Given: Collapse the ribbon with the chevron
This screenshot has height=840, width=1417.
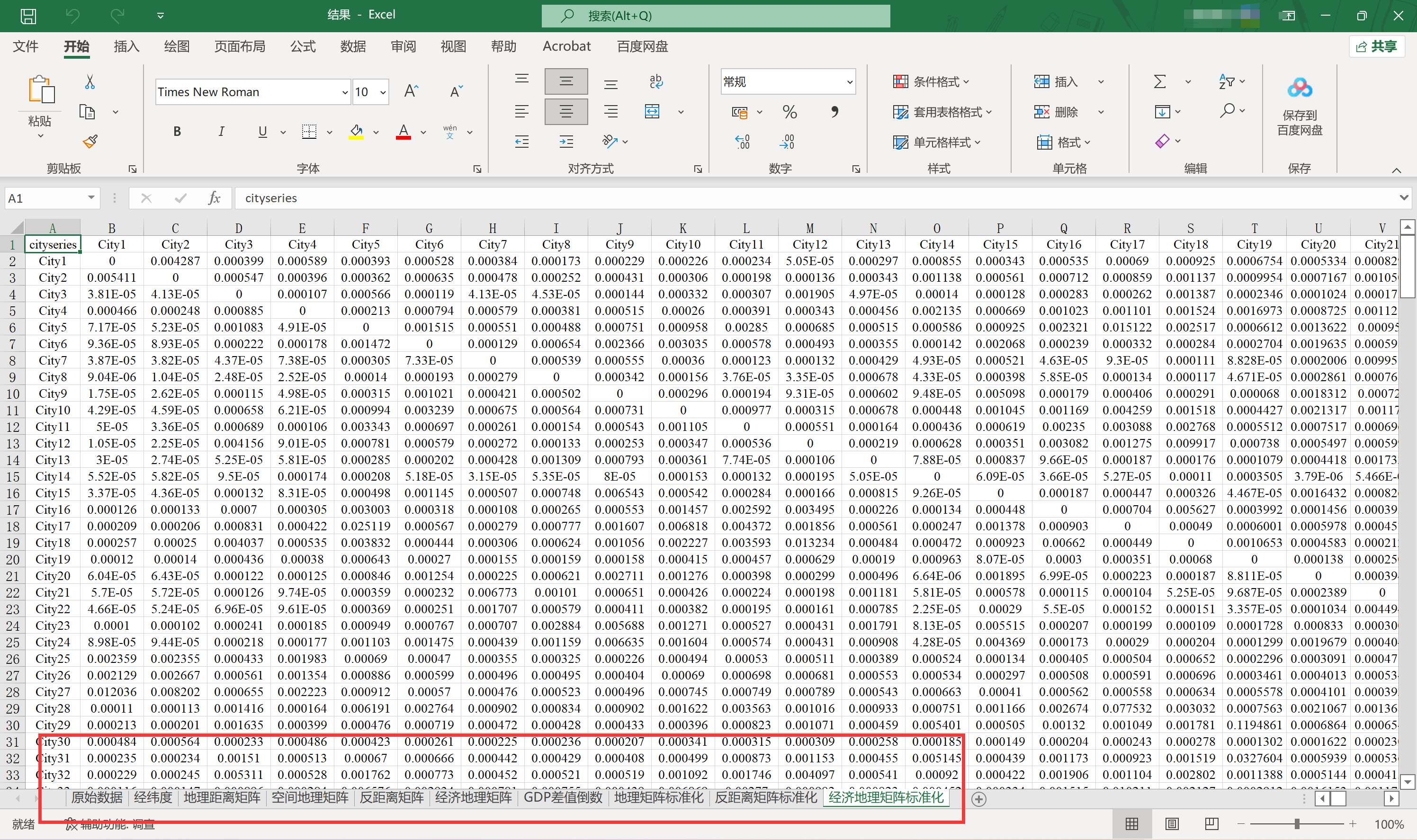Looking at the screenshot, I should (x=1396, y=170).
